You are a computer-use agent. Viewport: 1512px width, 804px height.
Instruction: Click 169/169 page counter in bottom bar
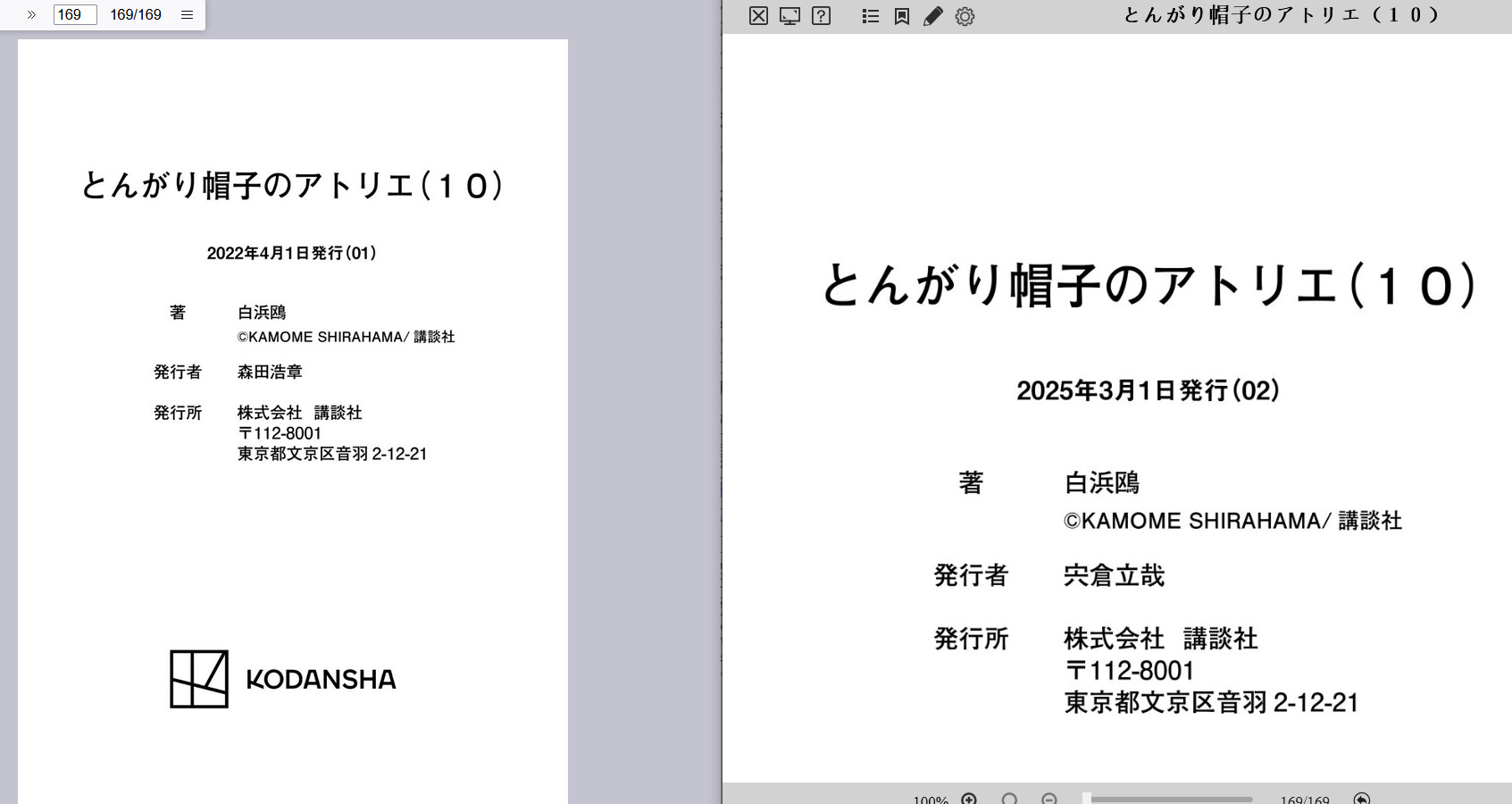point(1305,800)
